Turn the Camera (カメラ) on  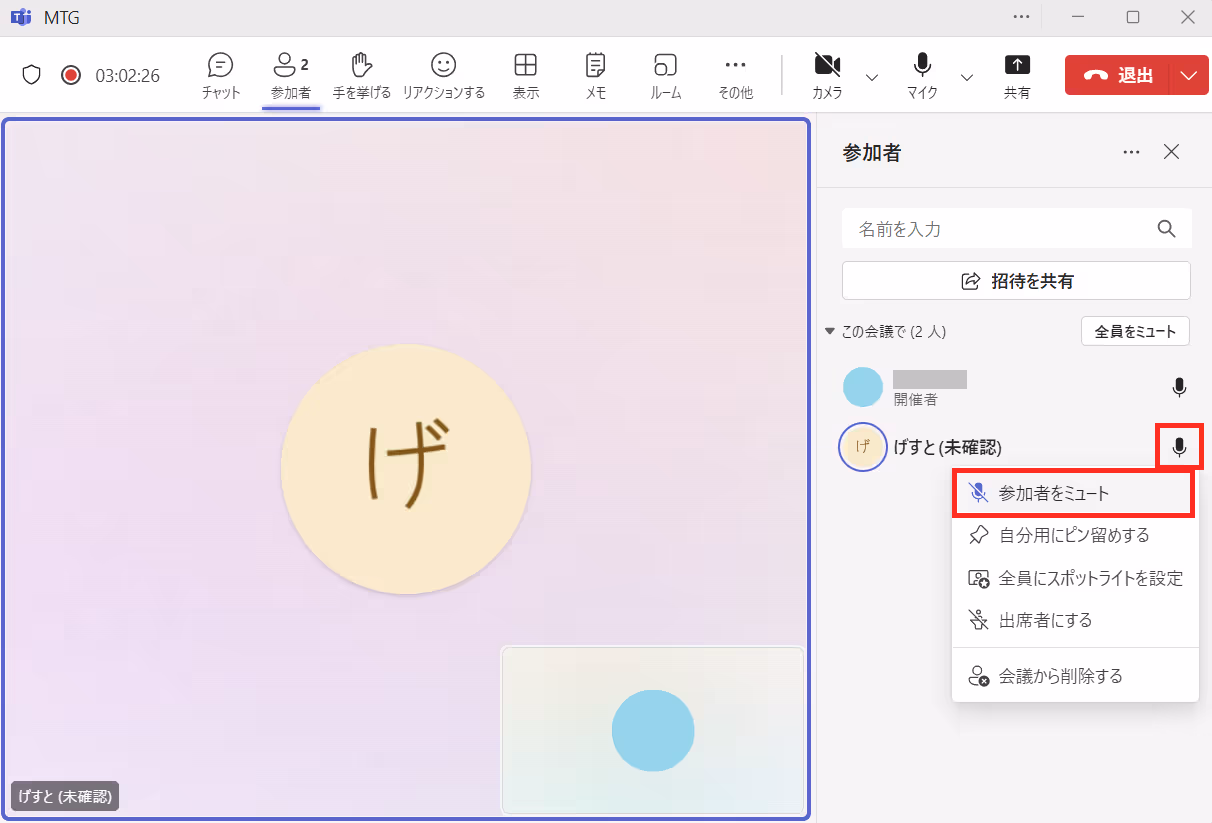click(x=826, y=76)
